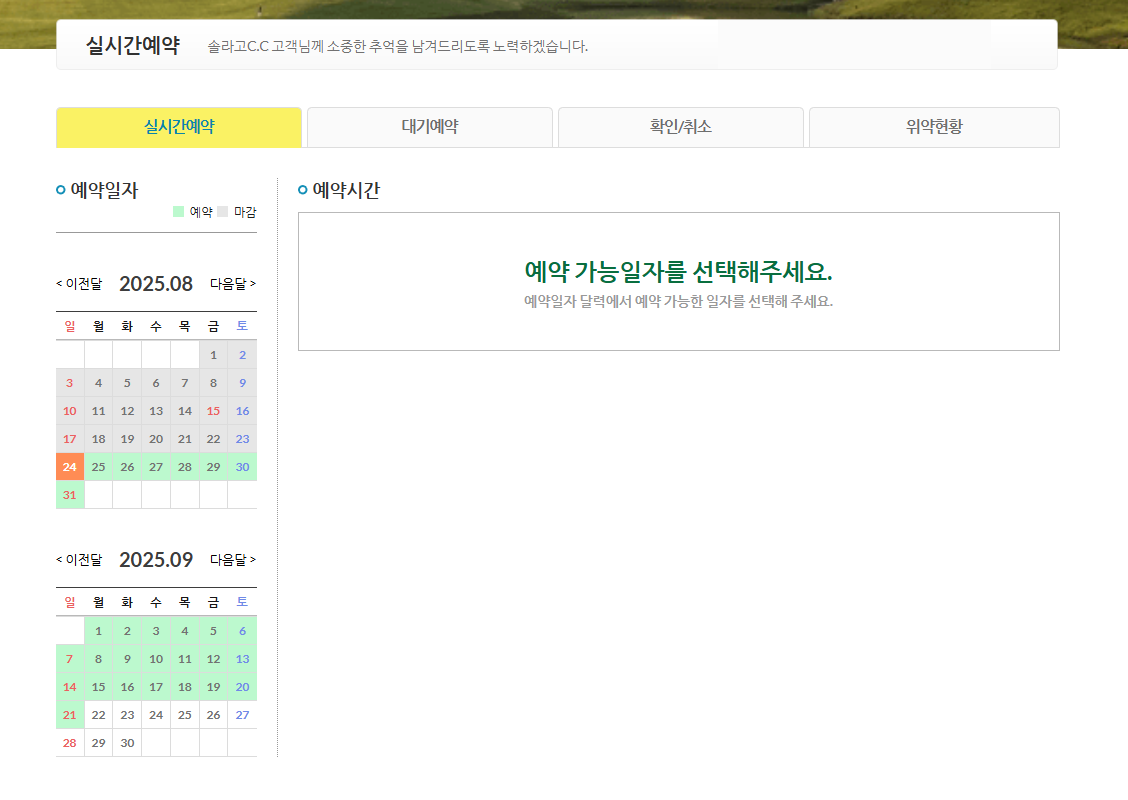This screenshot has width=1128, height=800.
Task: Select August 25 on the calendar
Action: pos(98,466)
